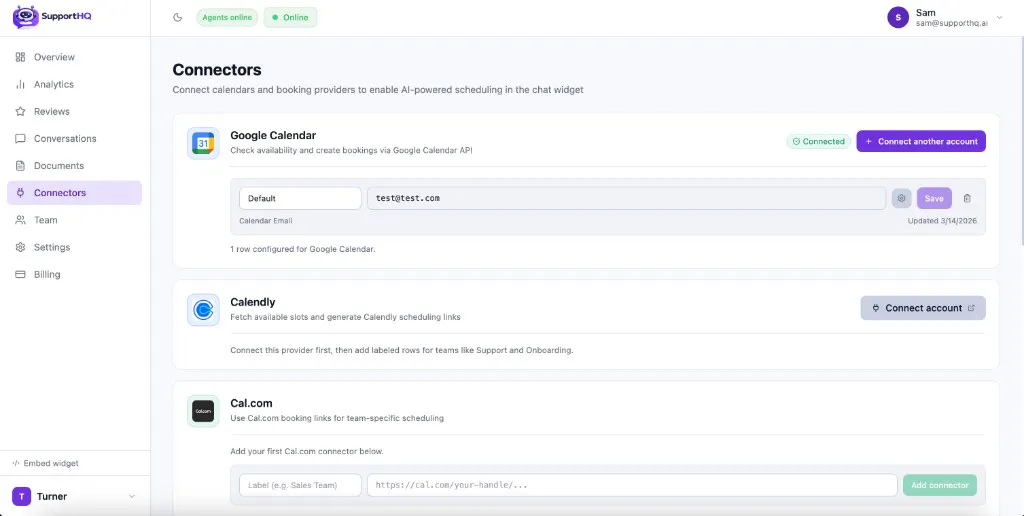Click the Billing card icon
Image resolution: width=1024 pixels, height=516 pixels.
(x=20, y=274)
